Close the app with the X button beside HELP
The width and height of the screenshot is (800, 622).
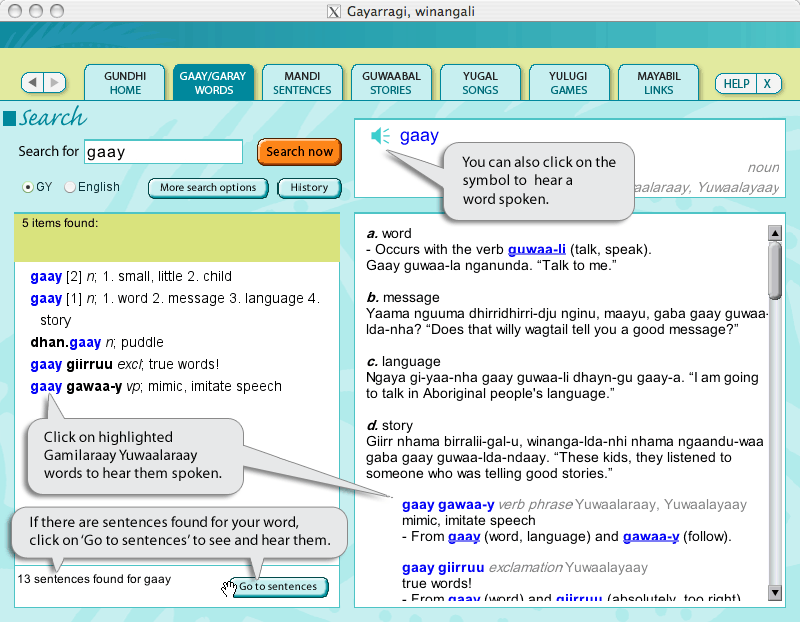[767, 84]
